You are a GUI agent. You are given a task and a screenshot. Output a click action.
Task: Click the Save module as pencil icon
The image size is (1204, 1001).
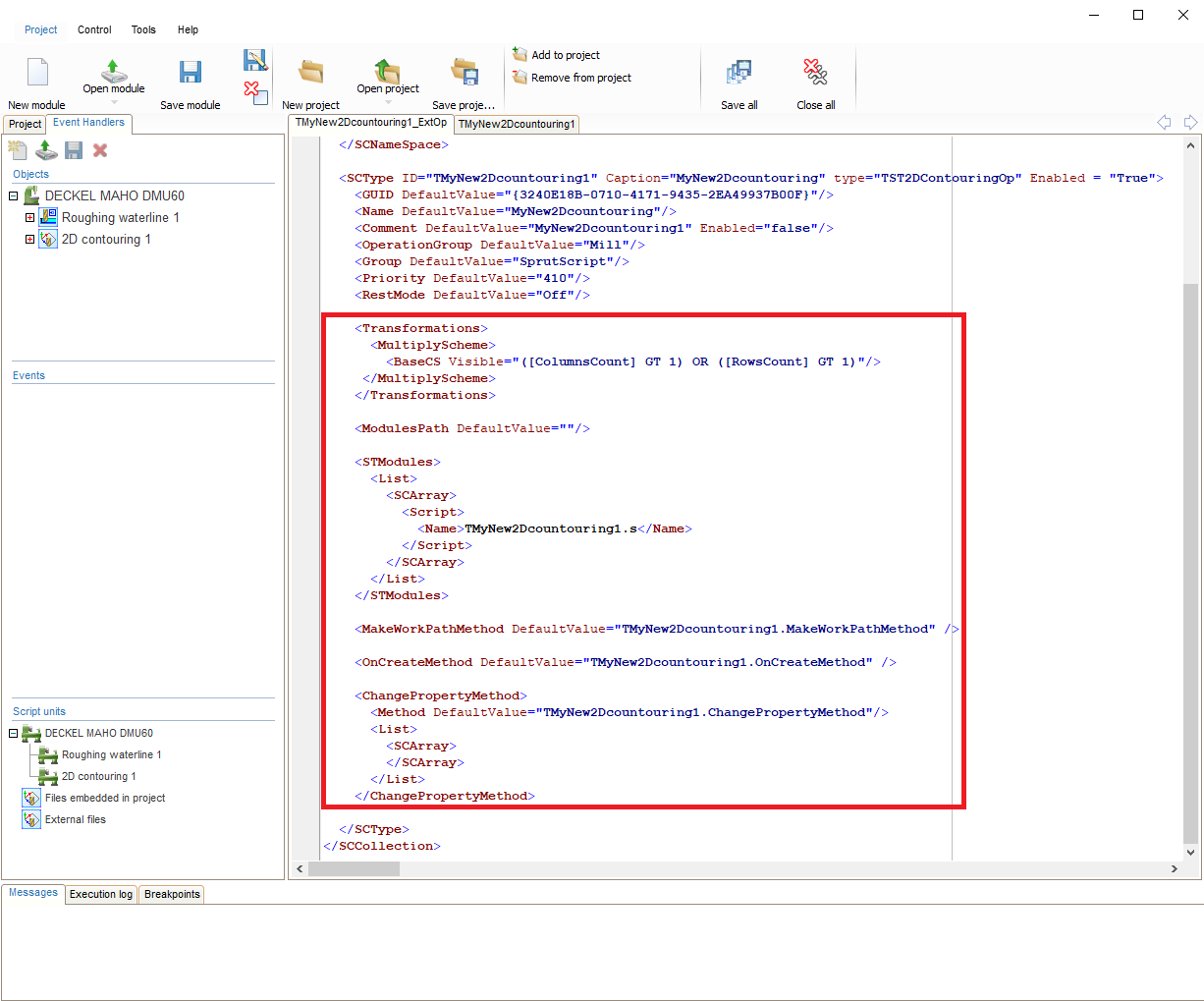click(x=255, y=60)
